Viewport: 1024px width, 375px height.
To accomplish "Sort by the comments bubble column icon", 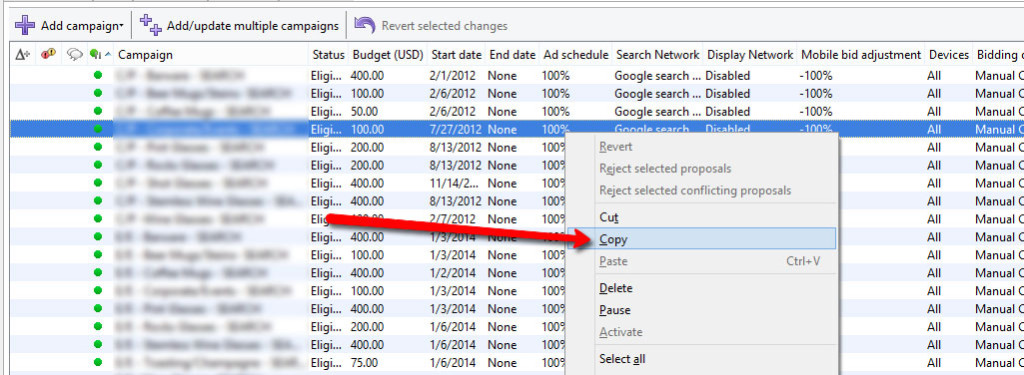I will tap(74, 55).
